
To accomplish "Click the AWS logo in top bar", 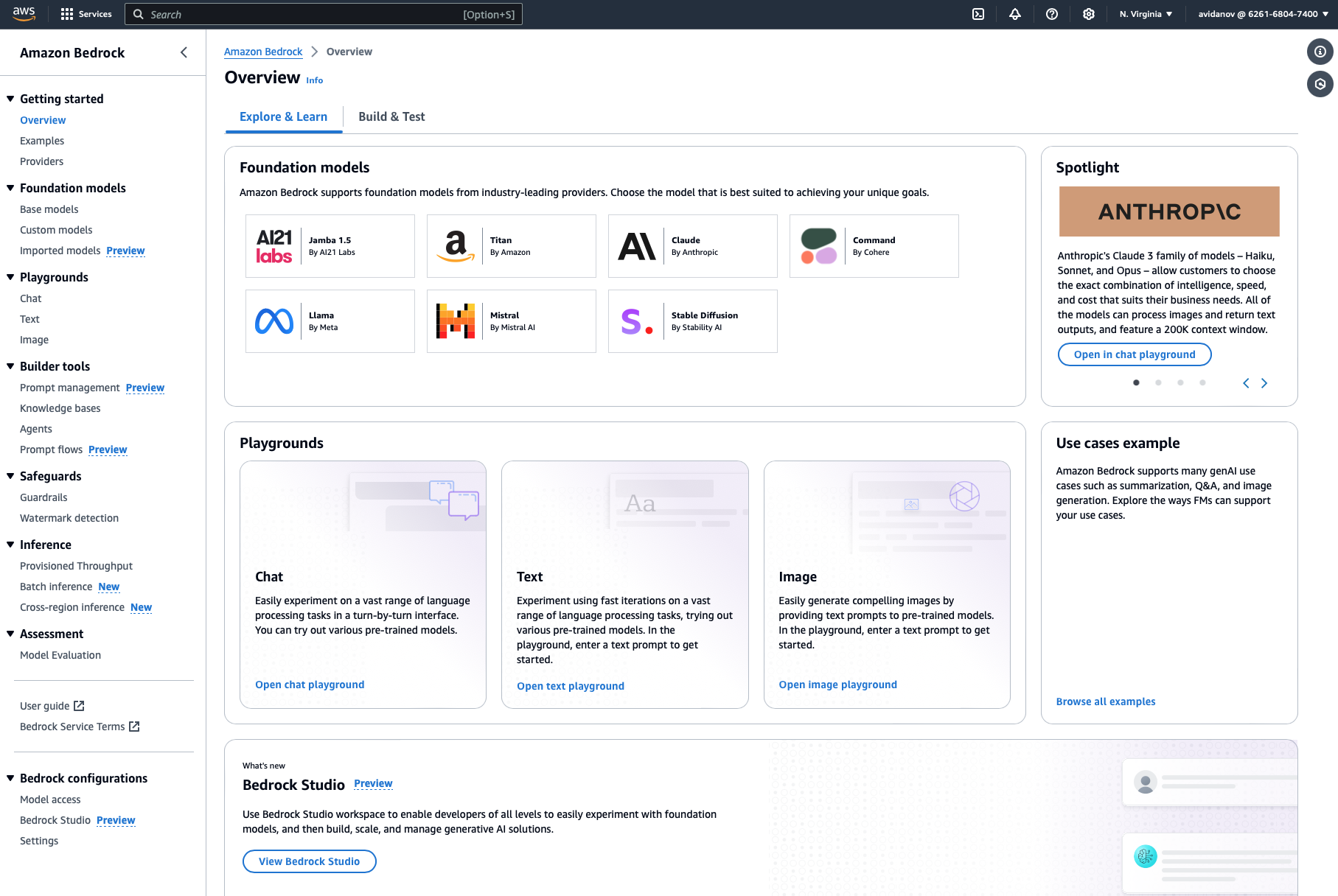I will click(x=24, y=14).
